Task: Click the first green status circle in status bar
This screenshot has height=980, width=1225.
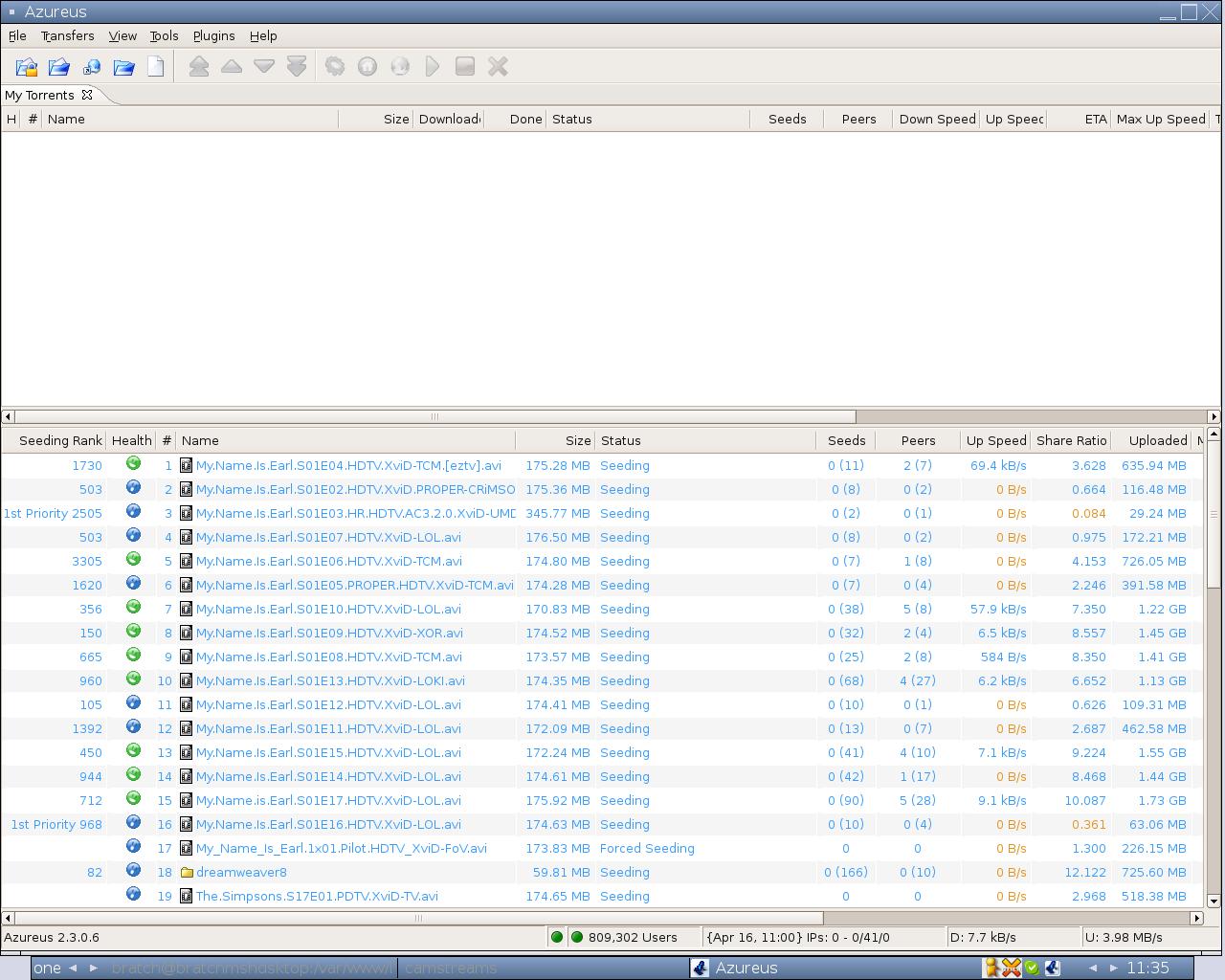Action: (x=557, y=937)
